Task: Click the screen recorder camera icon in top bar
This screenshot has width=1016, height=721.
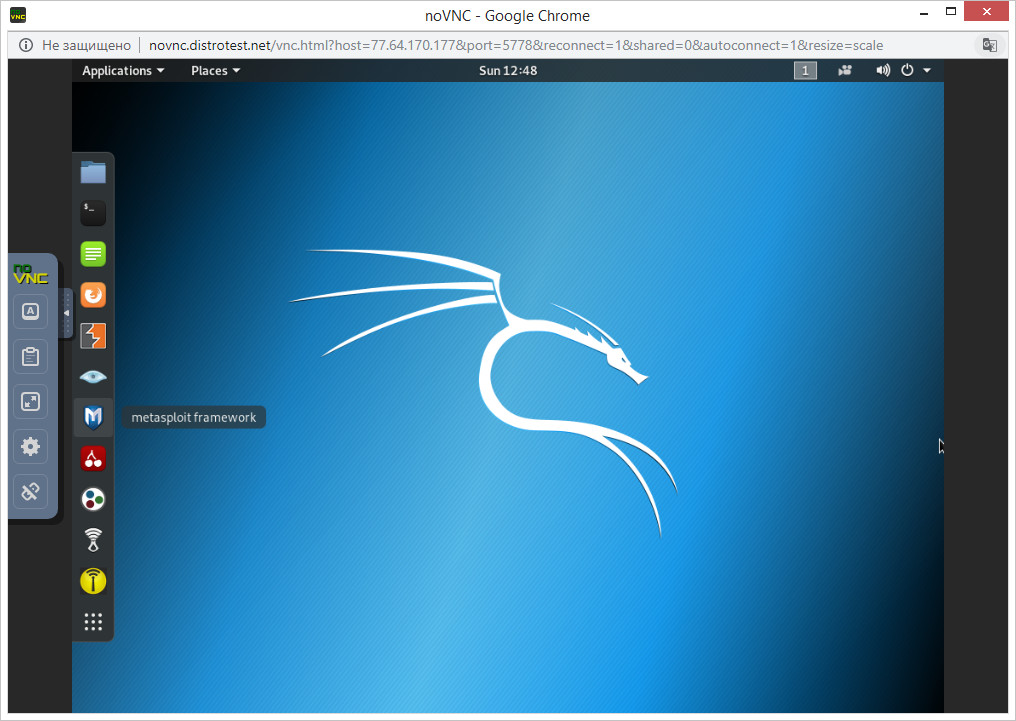Action: (x=845, y=71)
